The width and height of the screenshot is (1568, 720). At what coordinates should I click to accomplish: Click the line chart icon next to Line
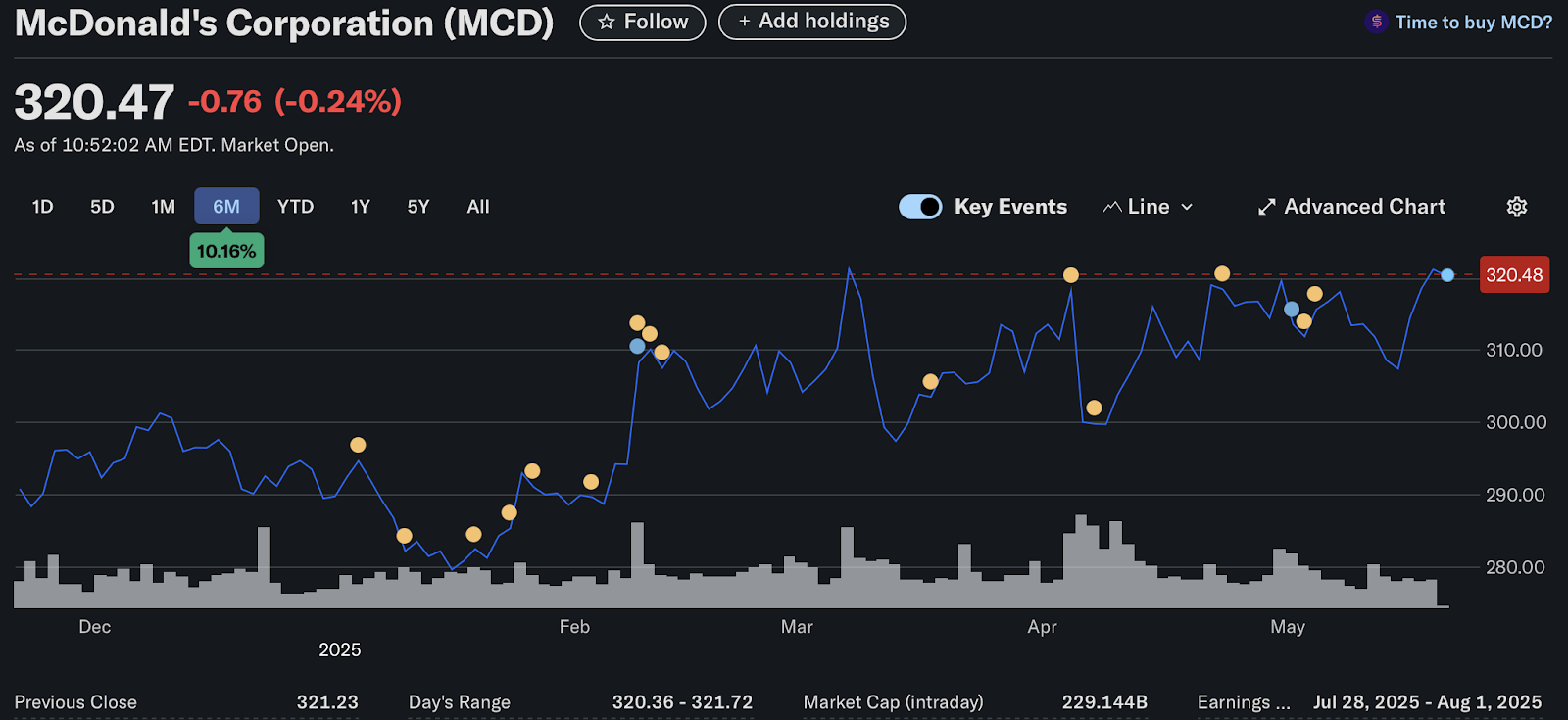1111,207
